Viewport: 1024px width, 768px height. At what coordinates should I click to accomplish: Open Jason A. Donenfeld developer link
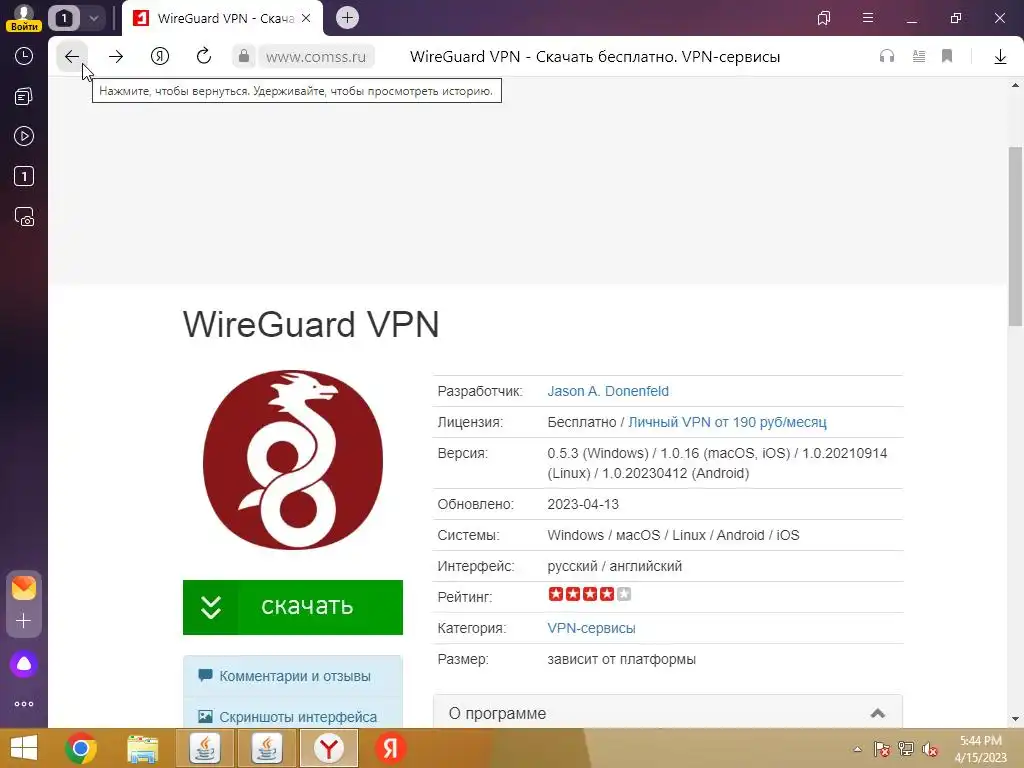[607, 391]
